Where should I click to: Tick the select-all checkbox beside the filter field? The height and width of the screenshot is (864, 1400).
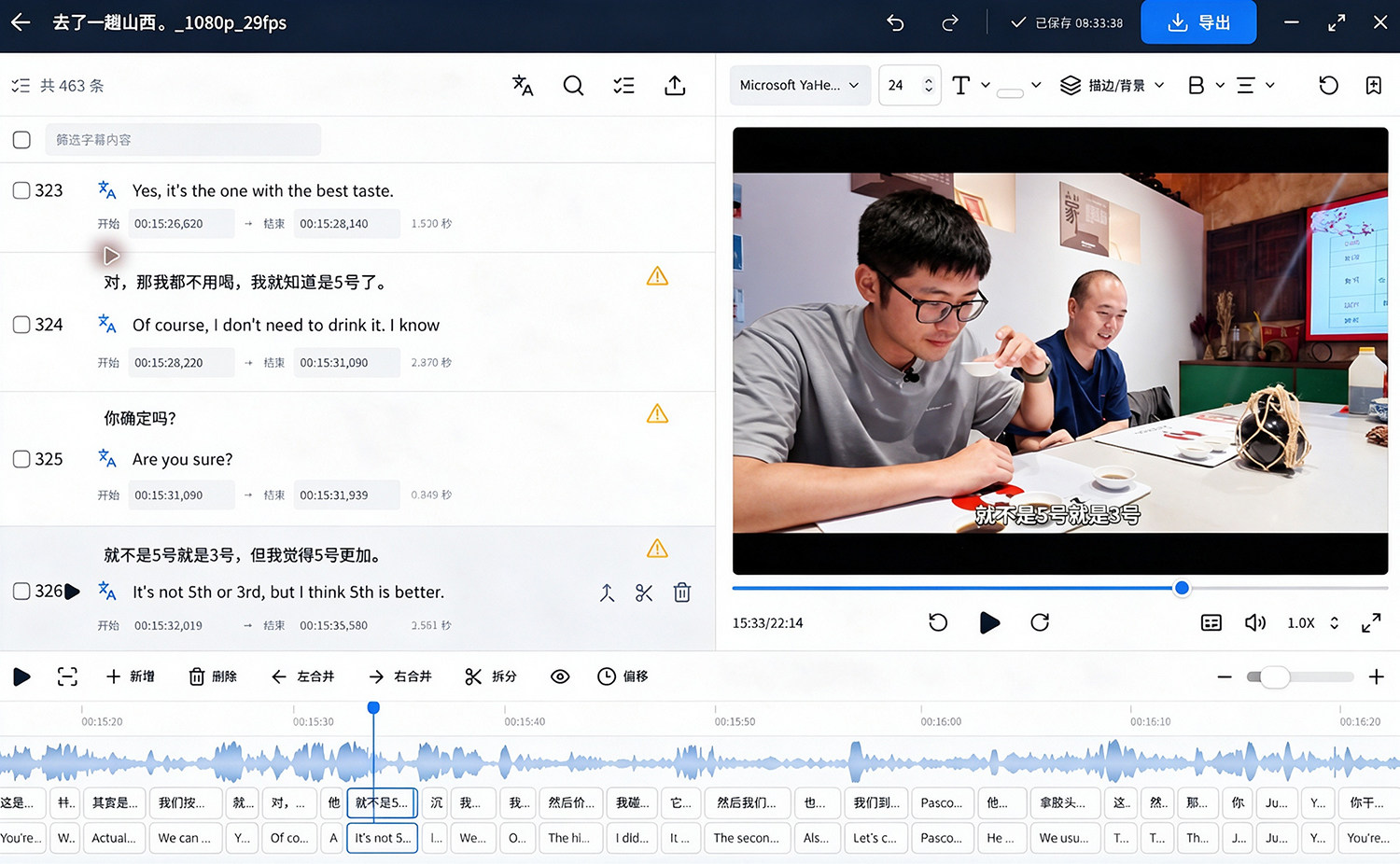21,140
